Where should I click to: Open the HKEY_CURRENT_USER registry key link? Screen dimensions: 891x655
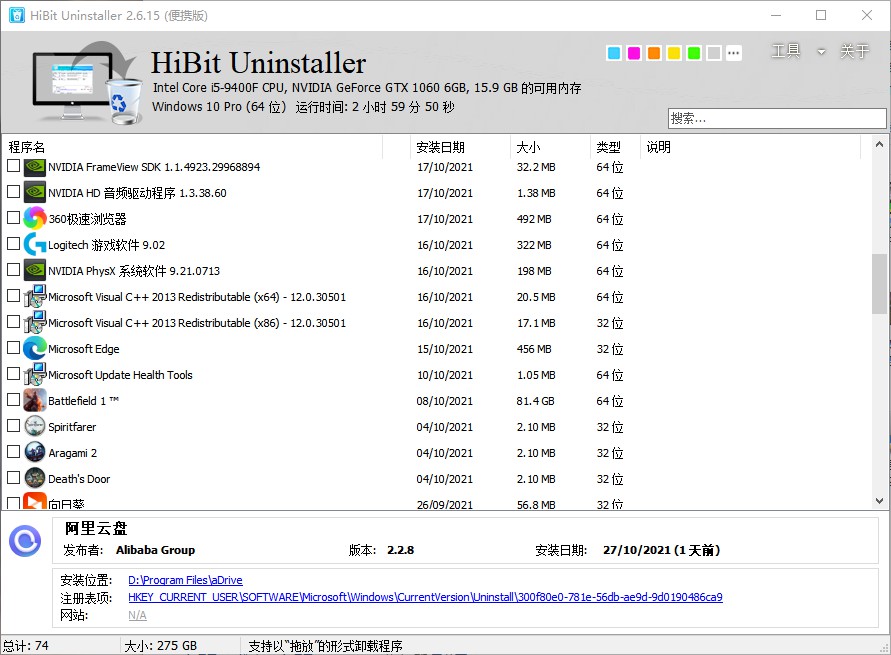(425, 597)
